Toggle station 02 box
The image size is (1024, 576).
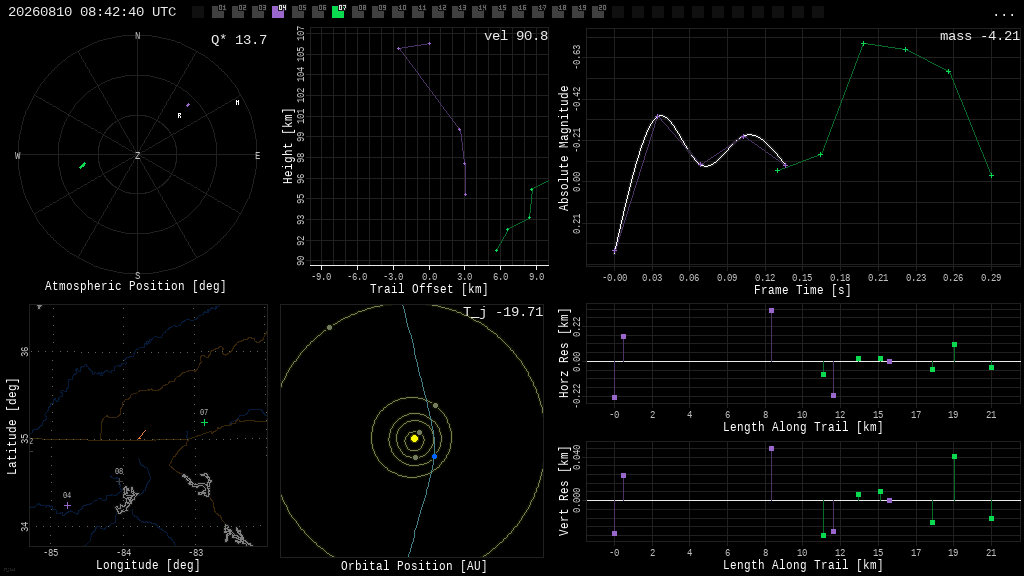pyautogui.click(x=238, y=12)
